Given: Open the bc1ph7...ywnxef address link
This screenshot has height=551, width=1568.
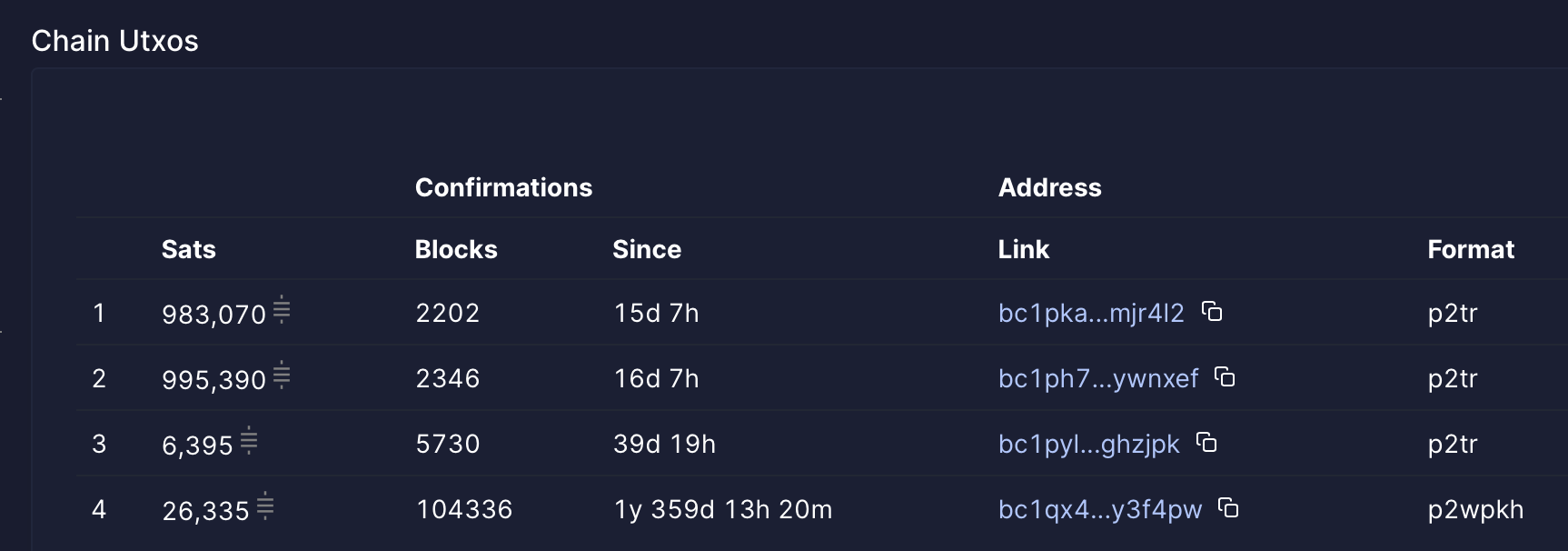Looking at the screenshot, I should [x=1098, y=378].
